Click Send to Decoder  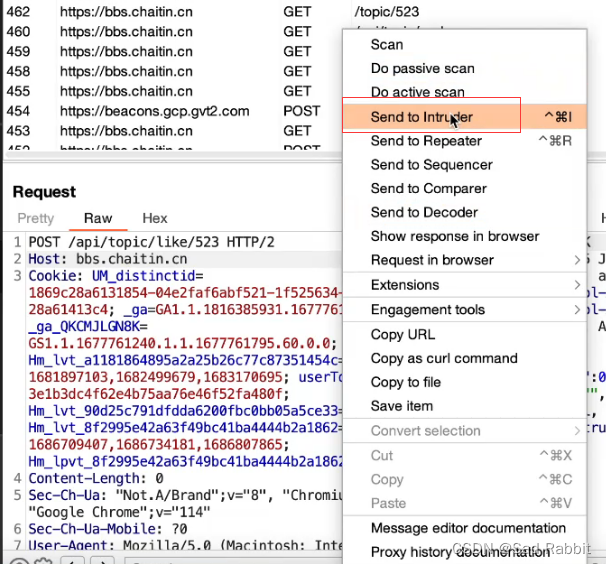[x=465, y=212]
